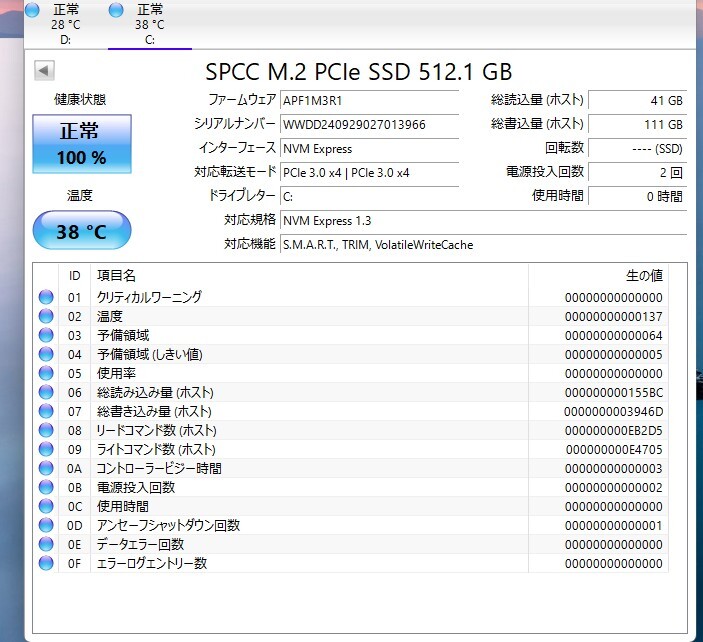
Task: Click status icon for row 0C 使用時間
Action: (x=46, y=506)
